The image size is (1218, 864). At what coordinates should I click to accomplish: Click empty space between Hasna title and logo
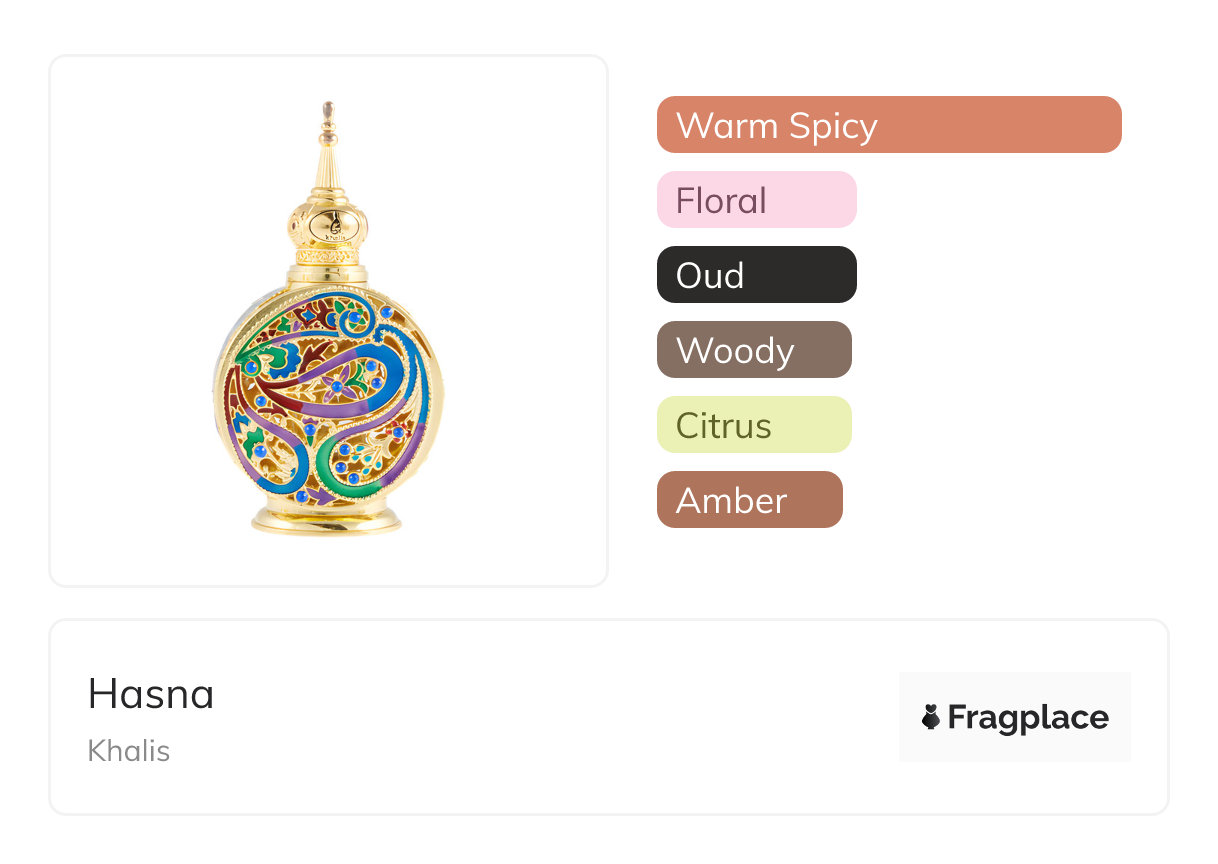(x=550, y=717)
